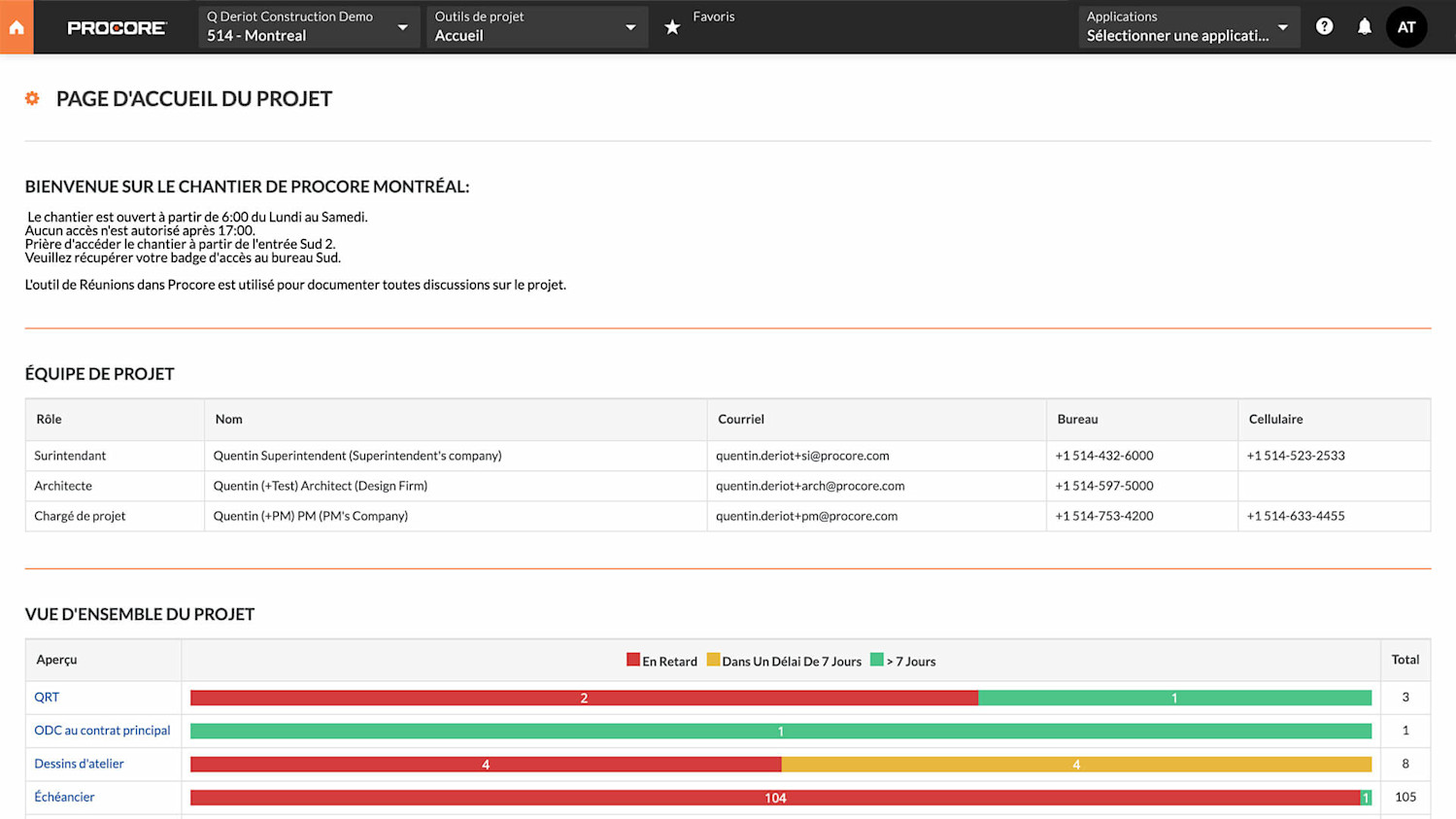The width and height of the screenshot is (1456, 819).
Task: Open the notifications bell
Action: pyautogui.click(x=1364, y=26)
